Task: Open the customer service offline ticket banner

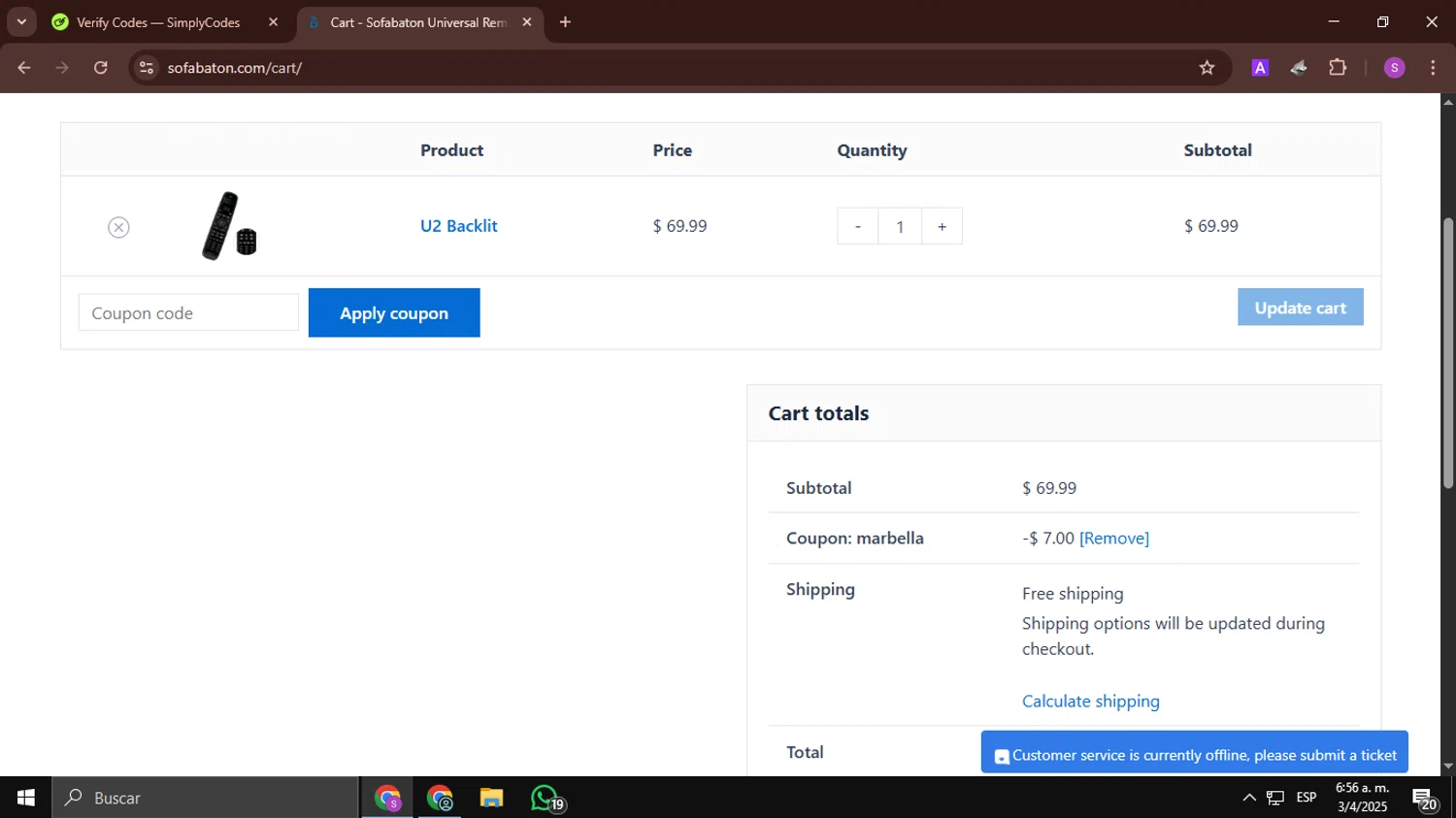Action: tap(1194, 752)
